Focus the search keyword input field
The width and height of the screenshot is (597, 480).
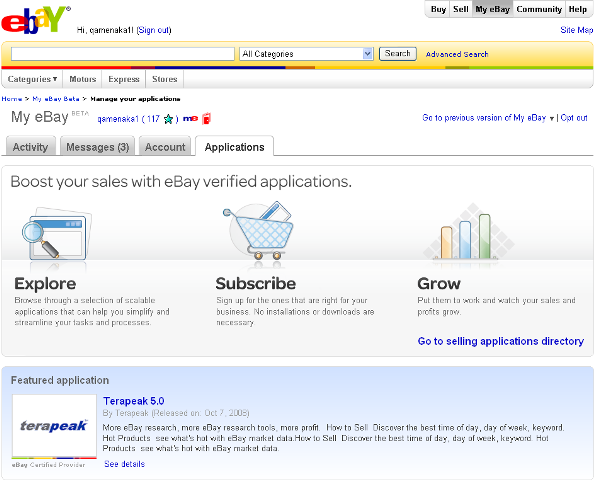coord(123,54)
